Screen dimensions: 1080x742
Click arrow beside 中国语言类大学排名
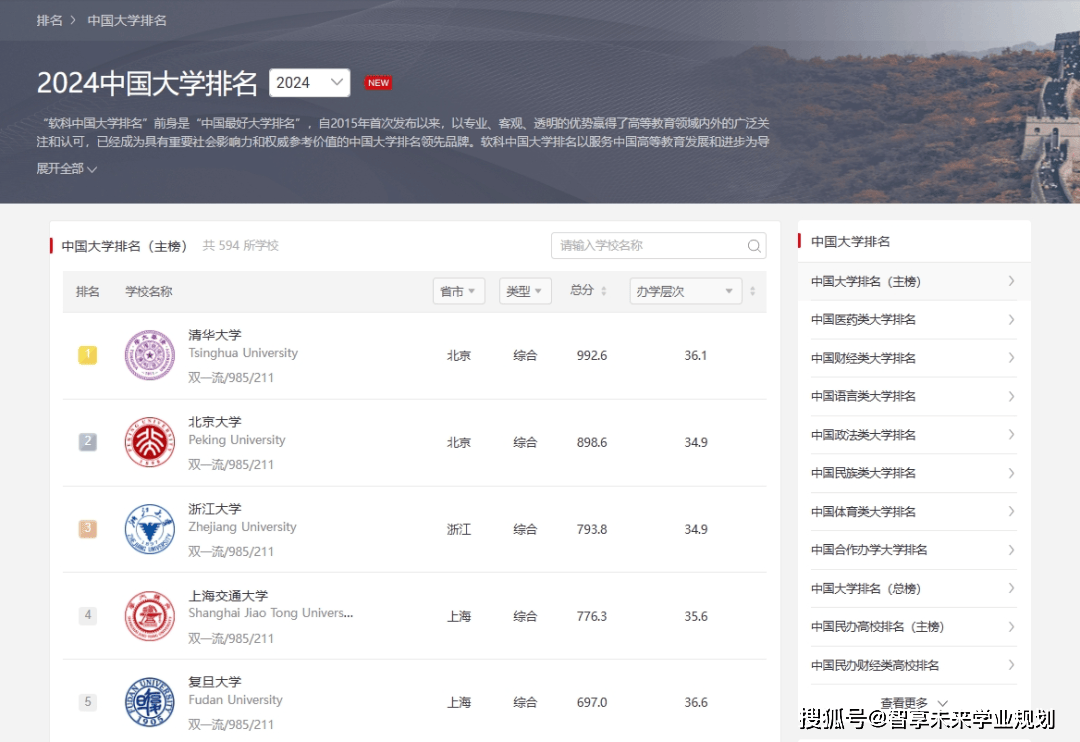(1011, 396)
